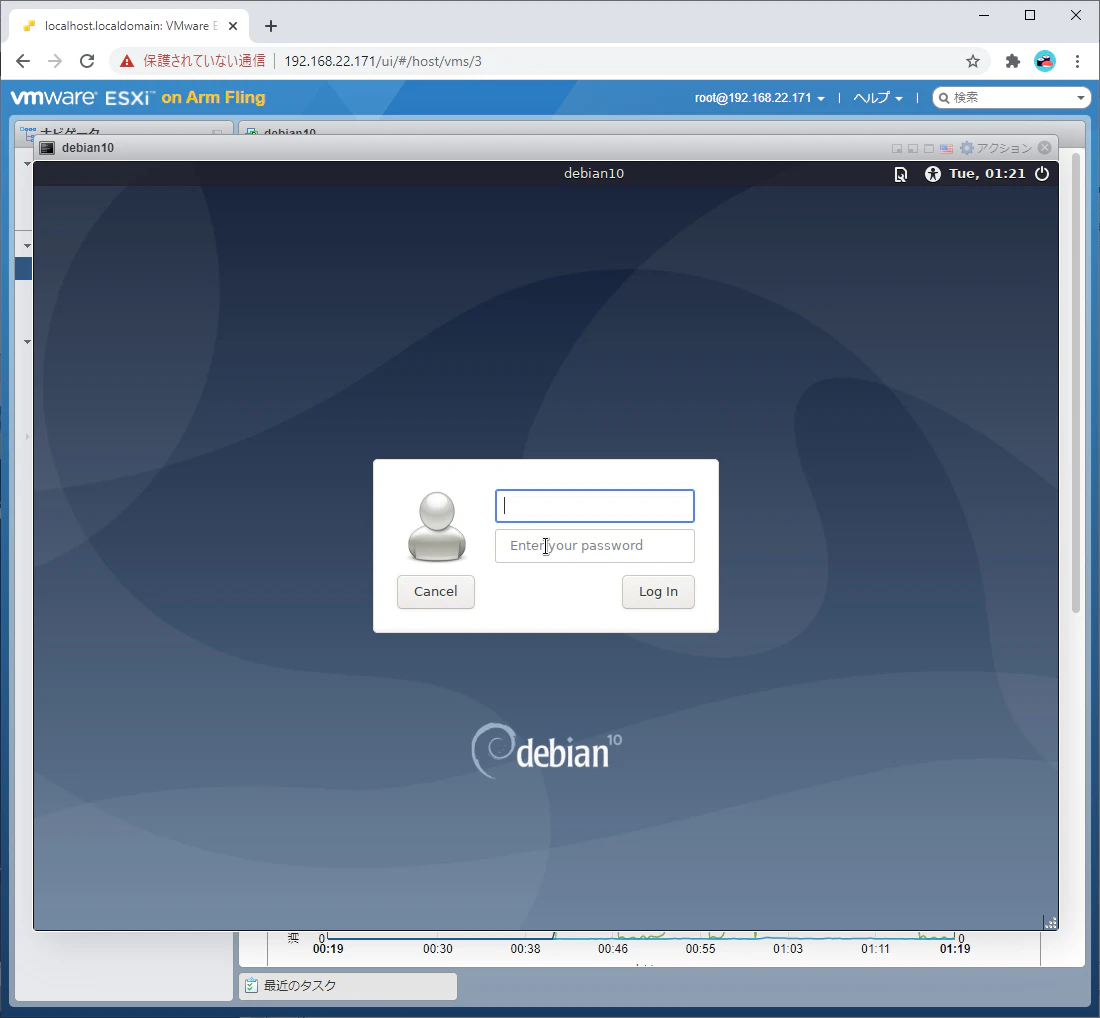The width and height of the screenshot is (1100, 1018).
Task: Close the localhost.localdomain tab
Action: [233, 26]
